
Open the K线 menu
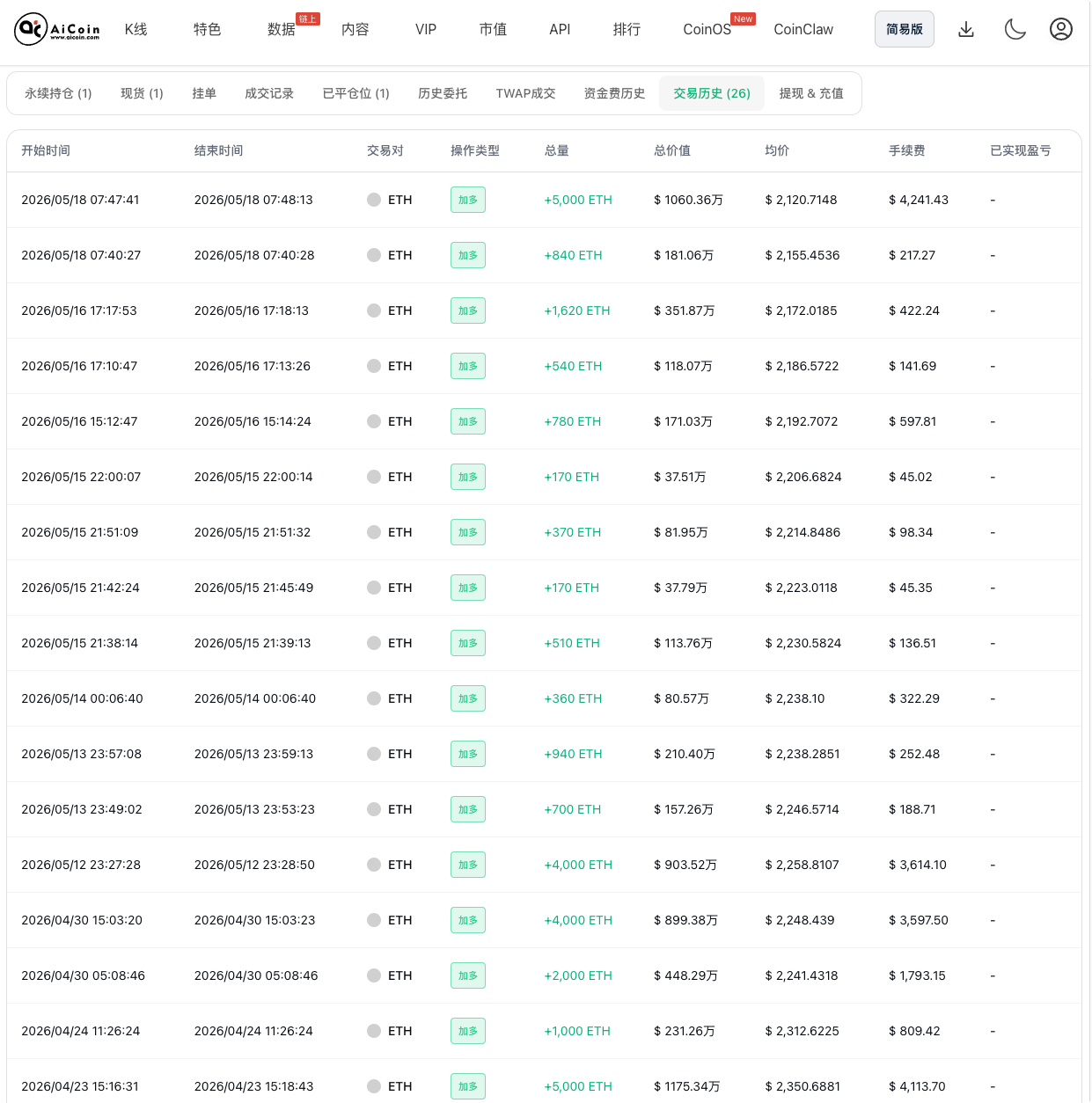point(136,29)
